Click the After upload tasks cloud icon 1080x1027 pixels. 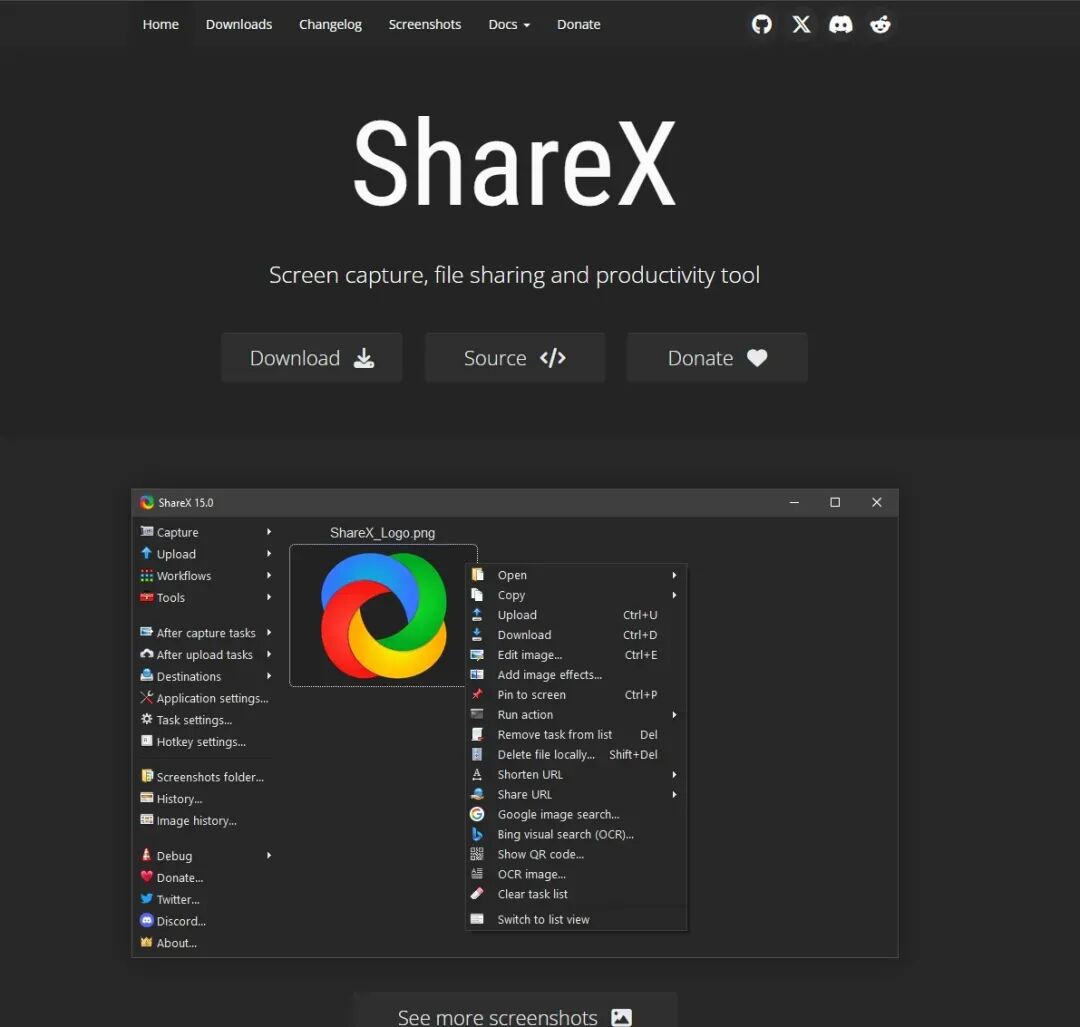point(146,654)
